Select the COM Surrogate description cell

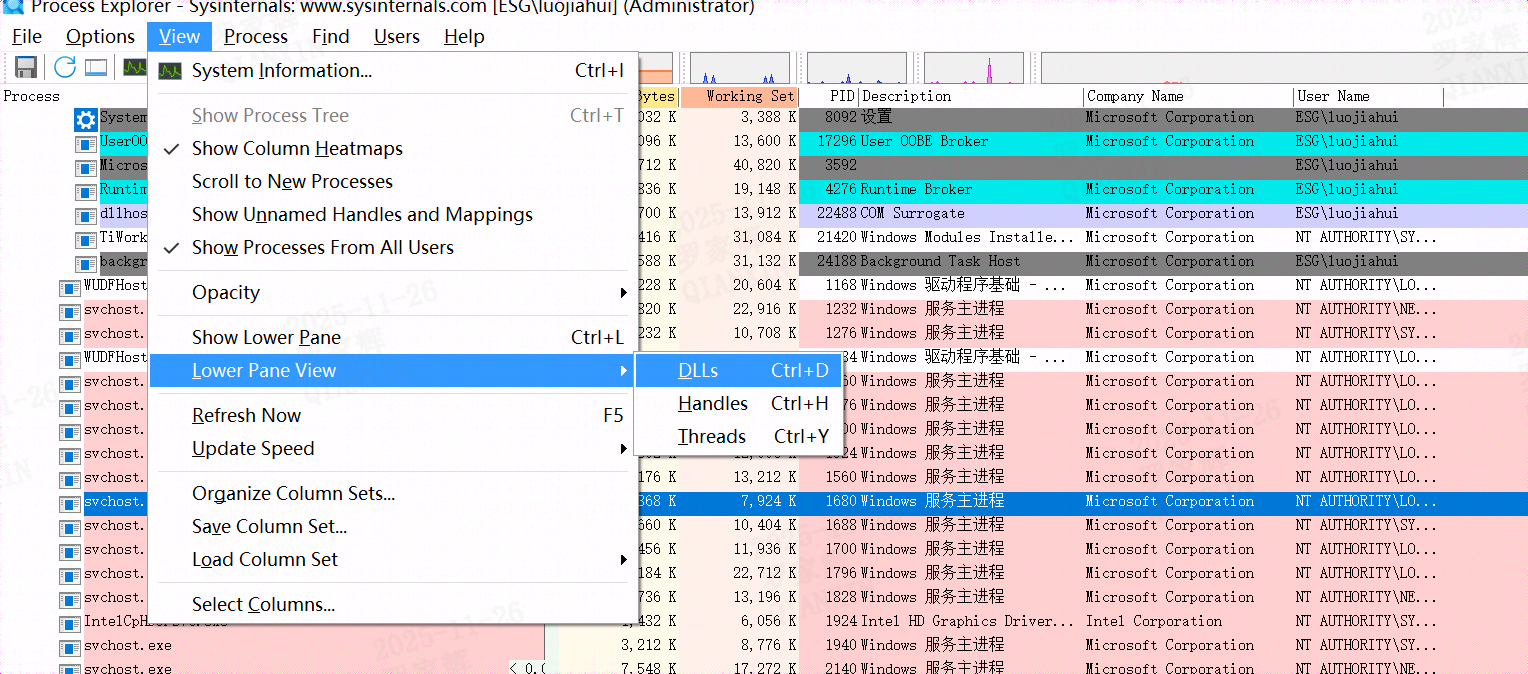click(912, 213)
